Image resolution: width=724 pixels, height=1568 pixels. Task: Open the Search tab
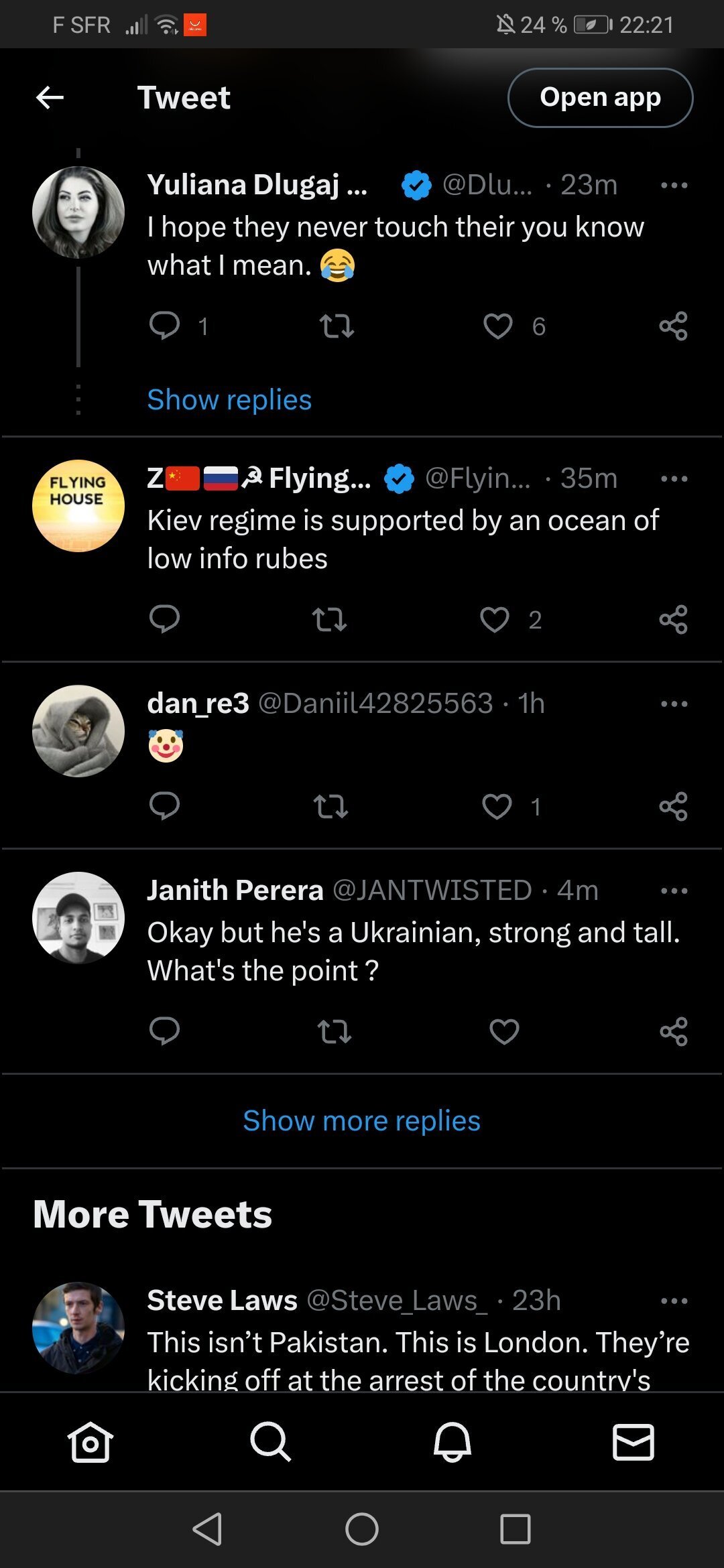[x=271, y=1442]
